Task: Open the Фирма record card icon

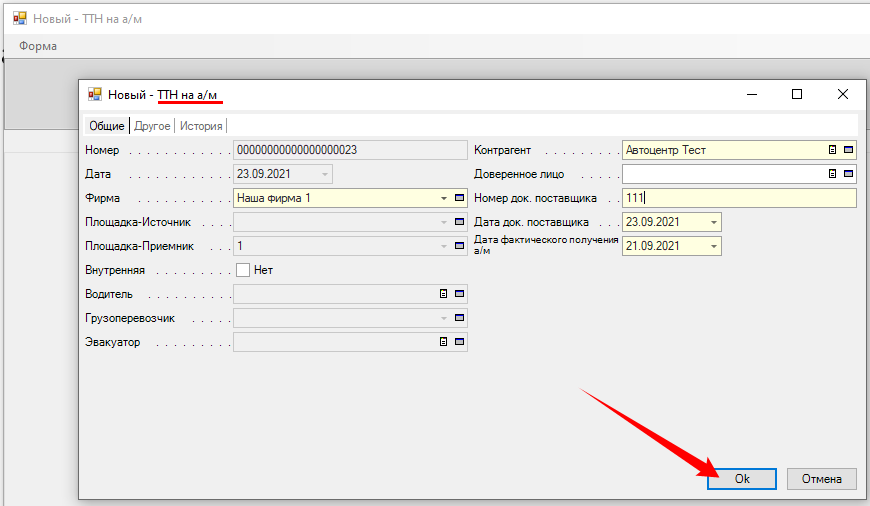Action: 460,198
